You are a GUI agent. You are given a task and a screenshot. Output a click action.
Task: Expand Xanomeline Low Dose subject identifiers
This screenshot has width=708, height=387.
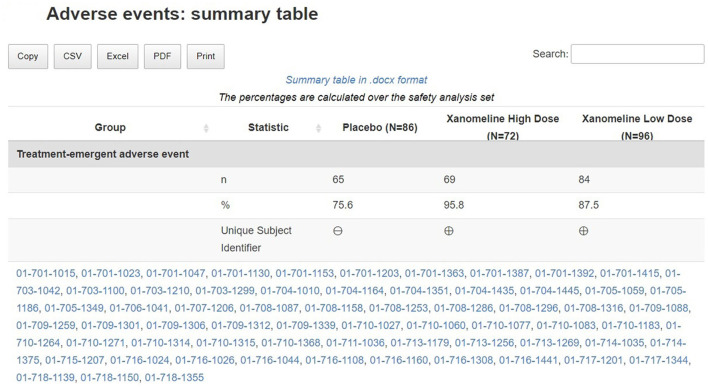pos(583,231)
